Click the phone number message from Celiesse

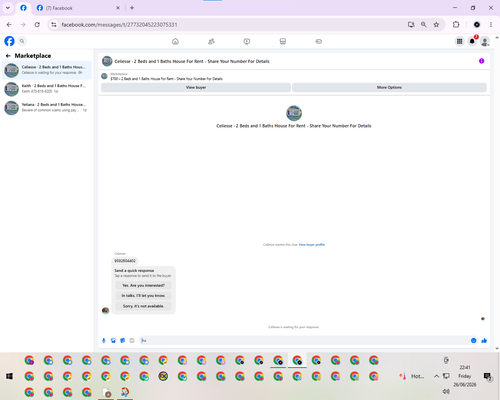pyautogui.click(x=125, y=261)
